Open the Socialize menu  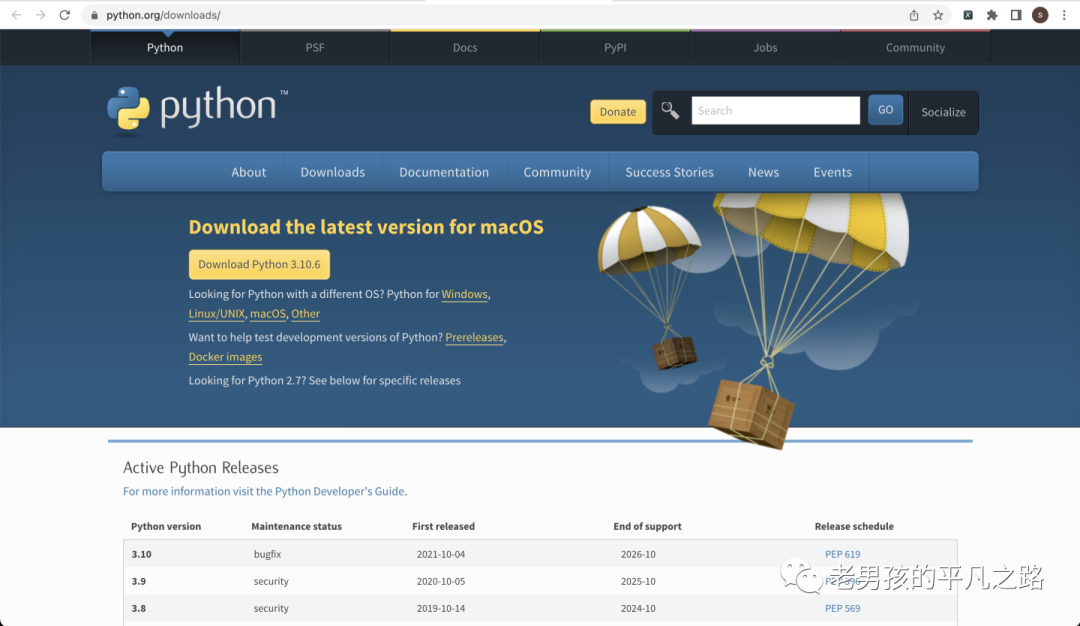[x=943, y=112]
